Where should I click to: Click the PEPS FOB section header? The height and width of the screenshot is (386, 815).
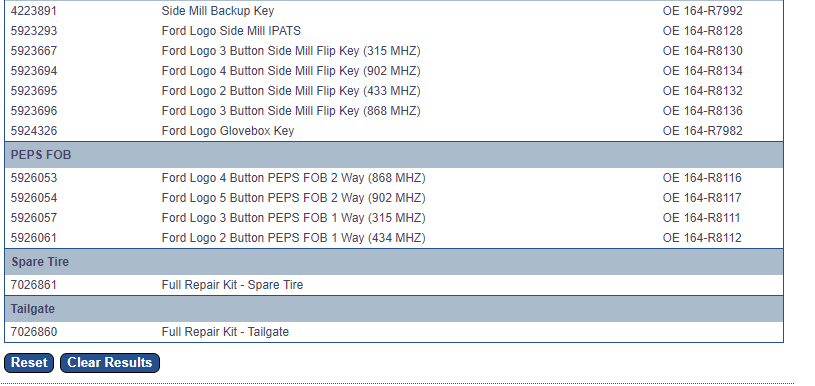tap(394, 155)
